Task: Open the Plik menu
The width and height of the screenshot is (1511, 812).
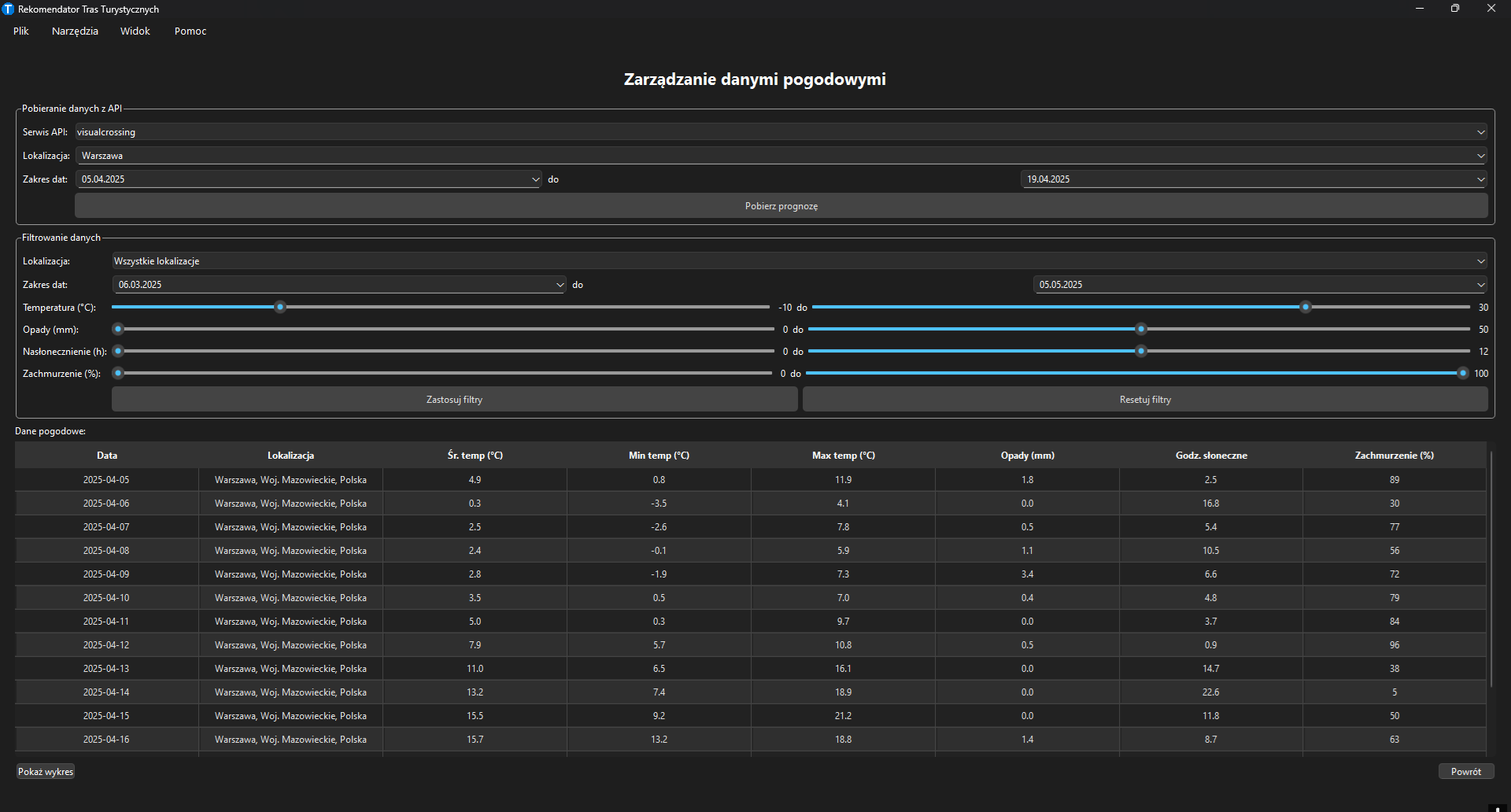Action: coord(21,31)
